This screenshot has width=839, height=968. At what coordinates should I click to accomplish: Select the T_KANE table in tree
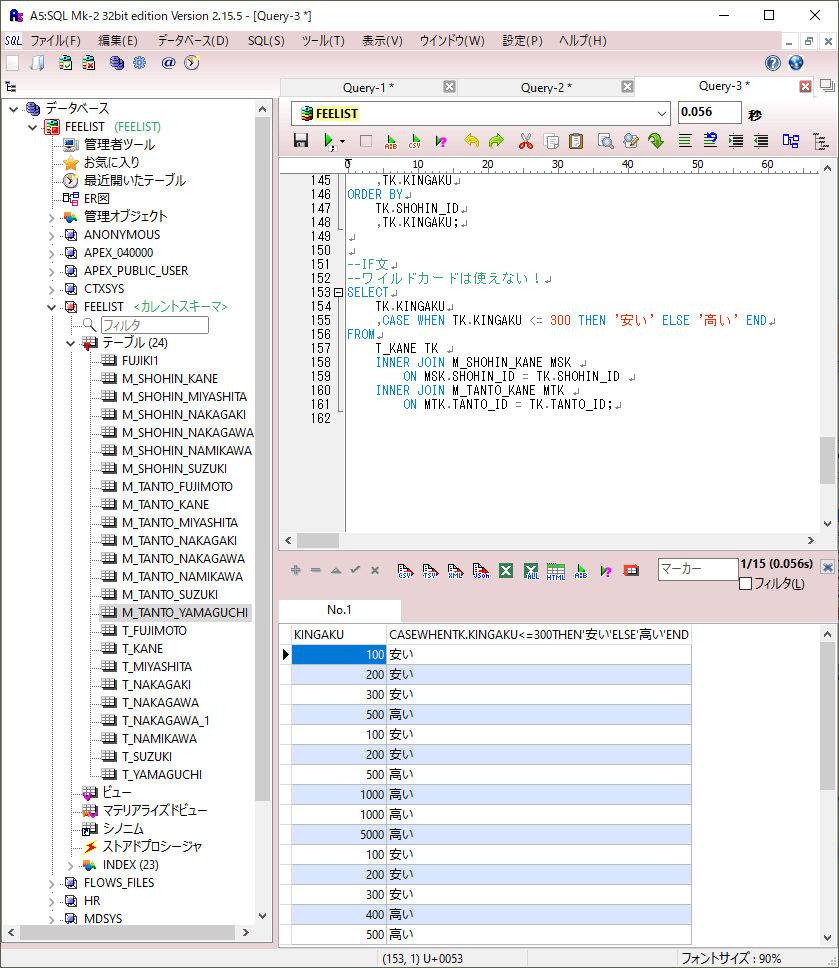click(x=142, y=649)
